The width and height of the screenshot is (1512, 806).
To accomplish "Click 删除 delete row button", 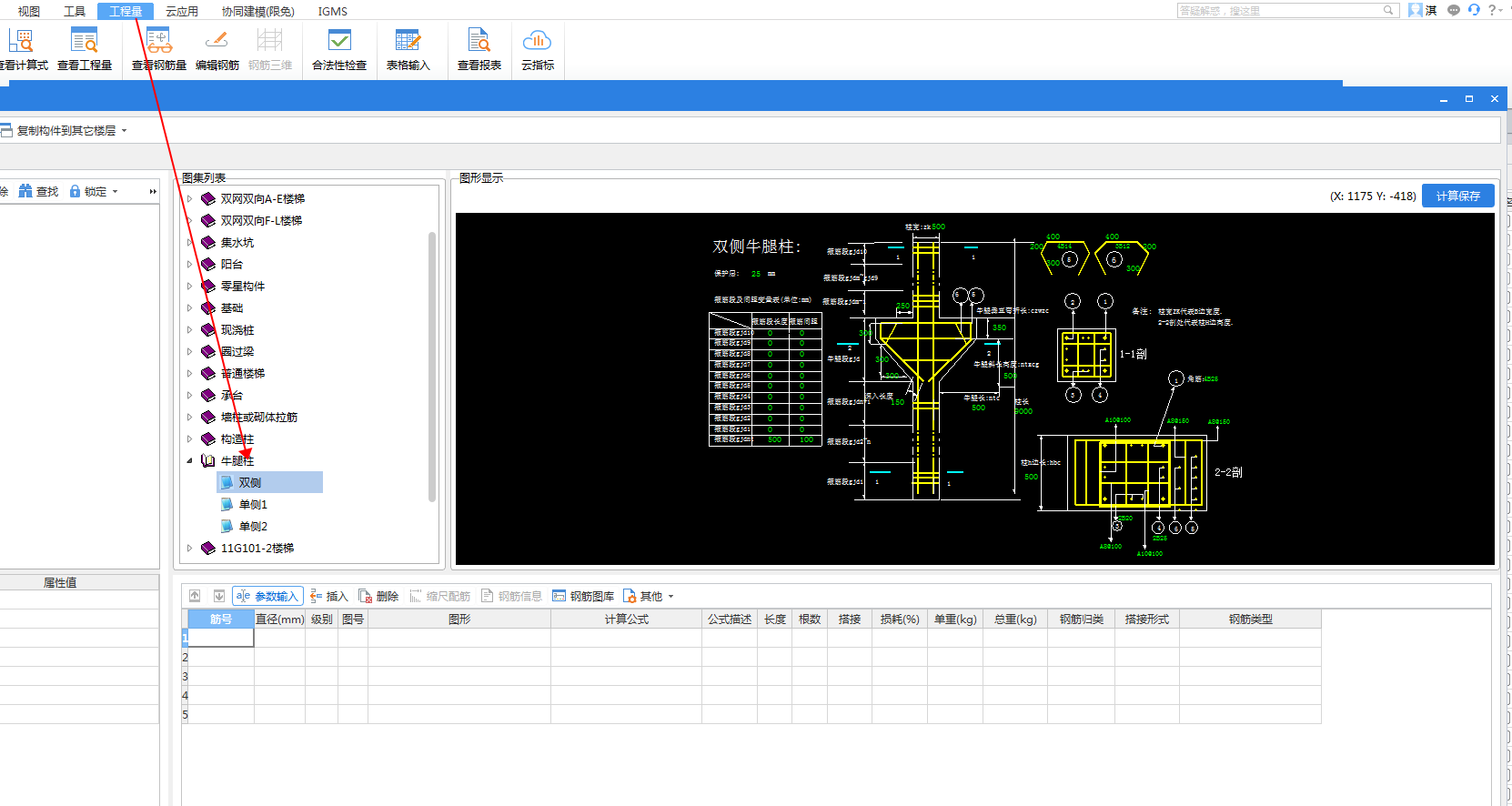I will click(x=378, y=596).
